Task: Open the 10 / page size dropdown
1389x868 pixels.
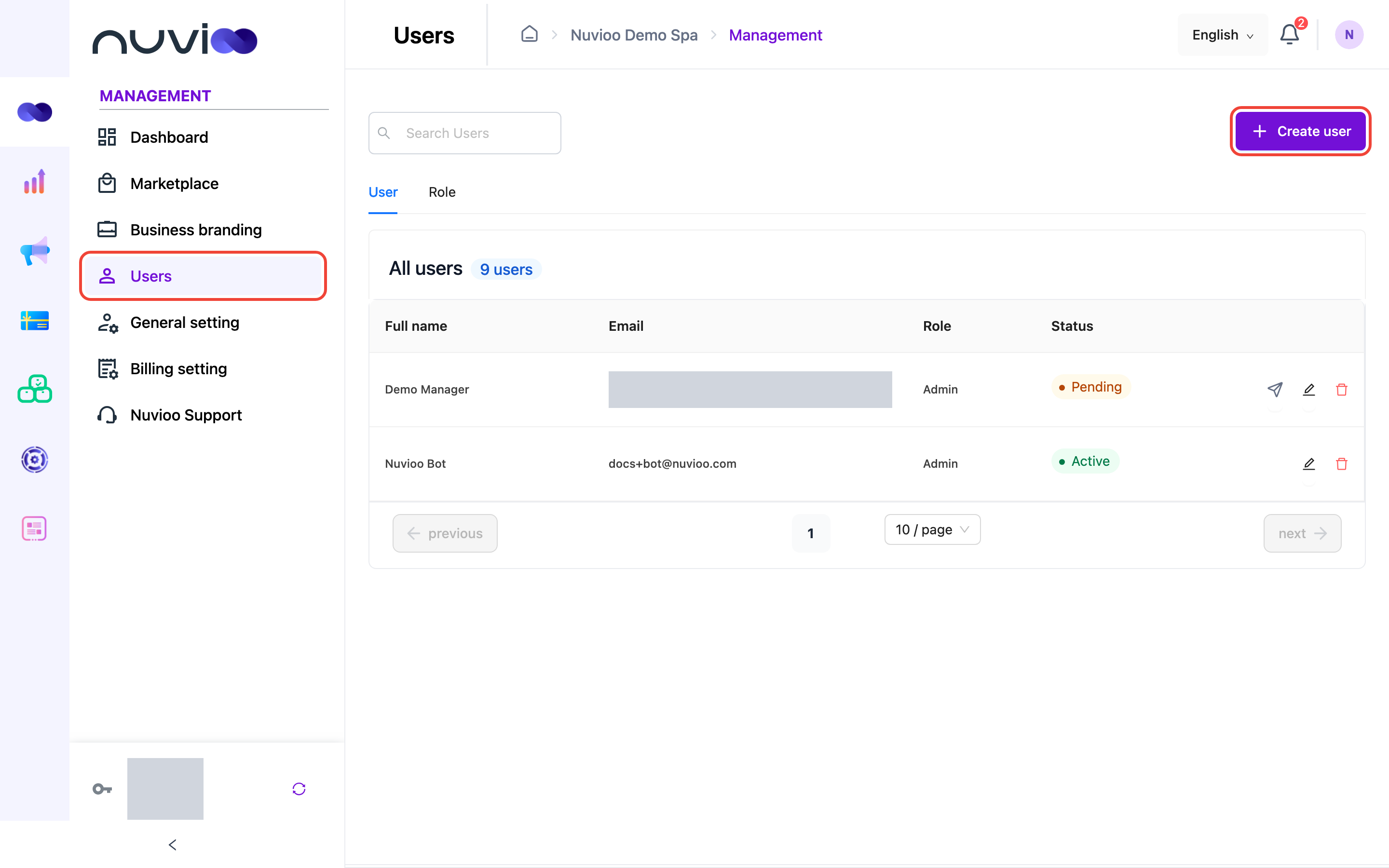Action: 932,529
